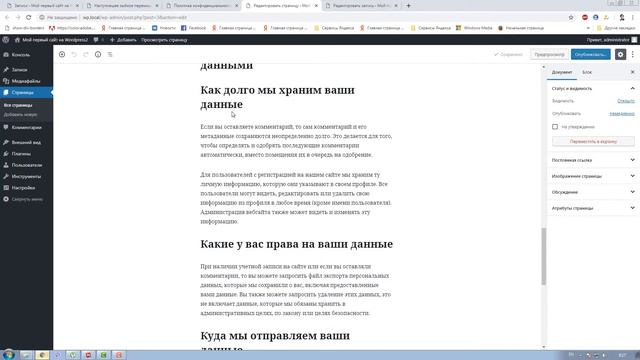Click the comments bubble in admin bar
Viewport: 640px width, 360px height.
pyautogui.click(x=96, y=40)
